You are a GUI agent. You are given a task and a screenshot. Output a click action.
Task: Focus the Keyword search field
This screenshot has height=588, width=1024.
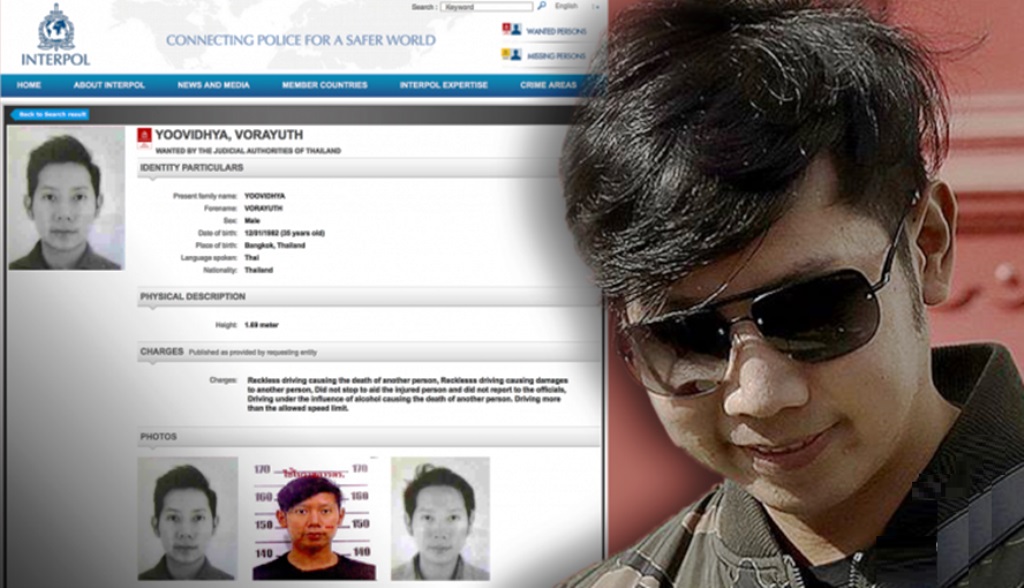coord(486,6)
